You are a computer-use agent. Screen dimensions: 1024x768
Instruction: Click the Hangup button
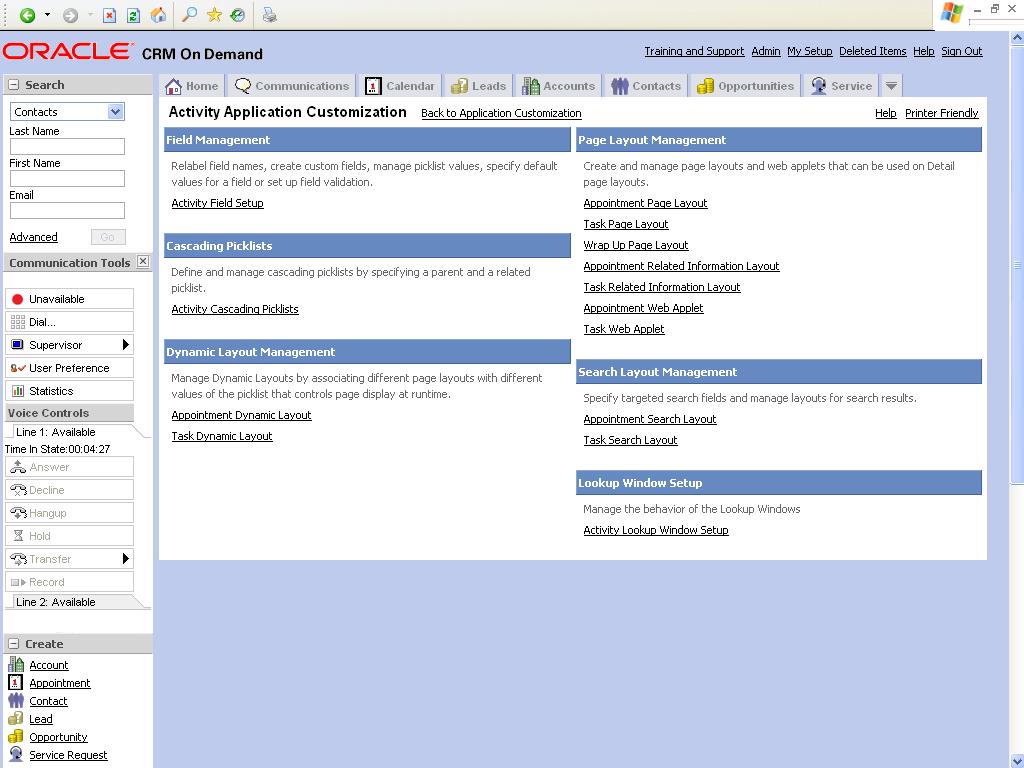coord(69,513)
